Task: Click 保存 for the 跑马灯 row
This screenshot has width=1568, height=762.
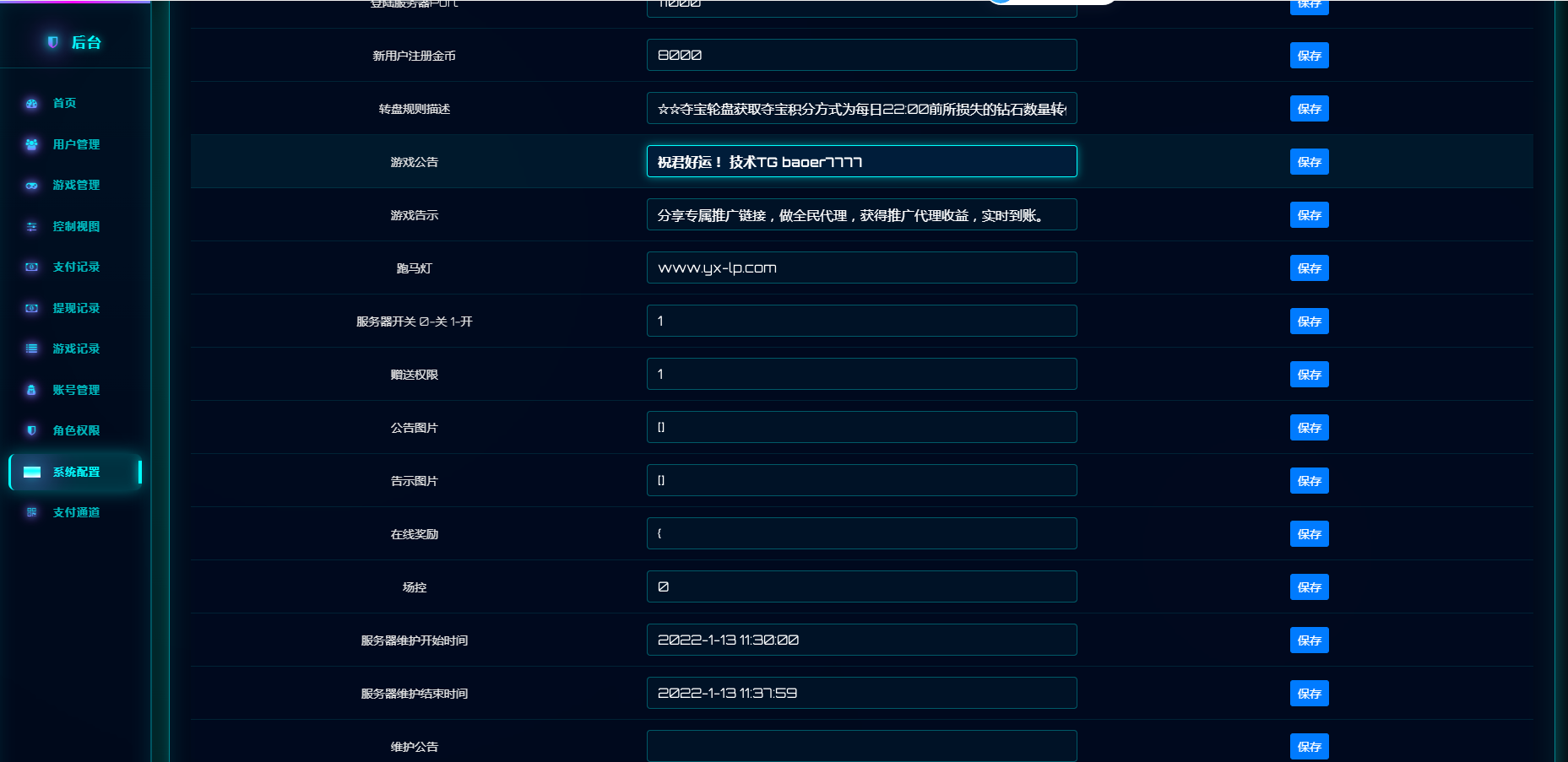Action: tap(1309, 268)
